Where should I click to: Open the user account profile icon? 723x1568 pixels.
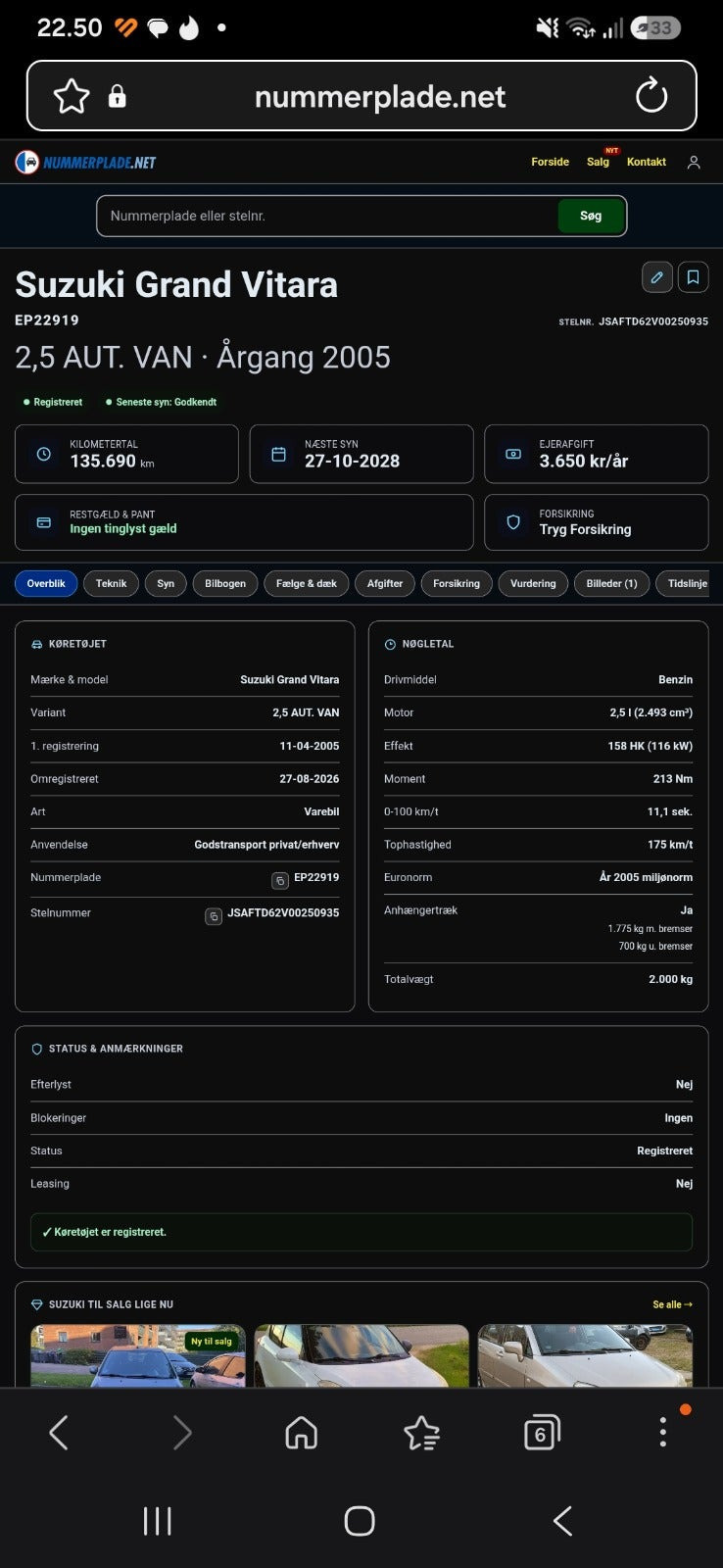click(x=694, y=163)
